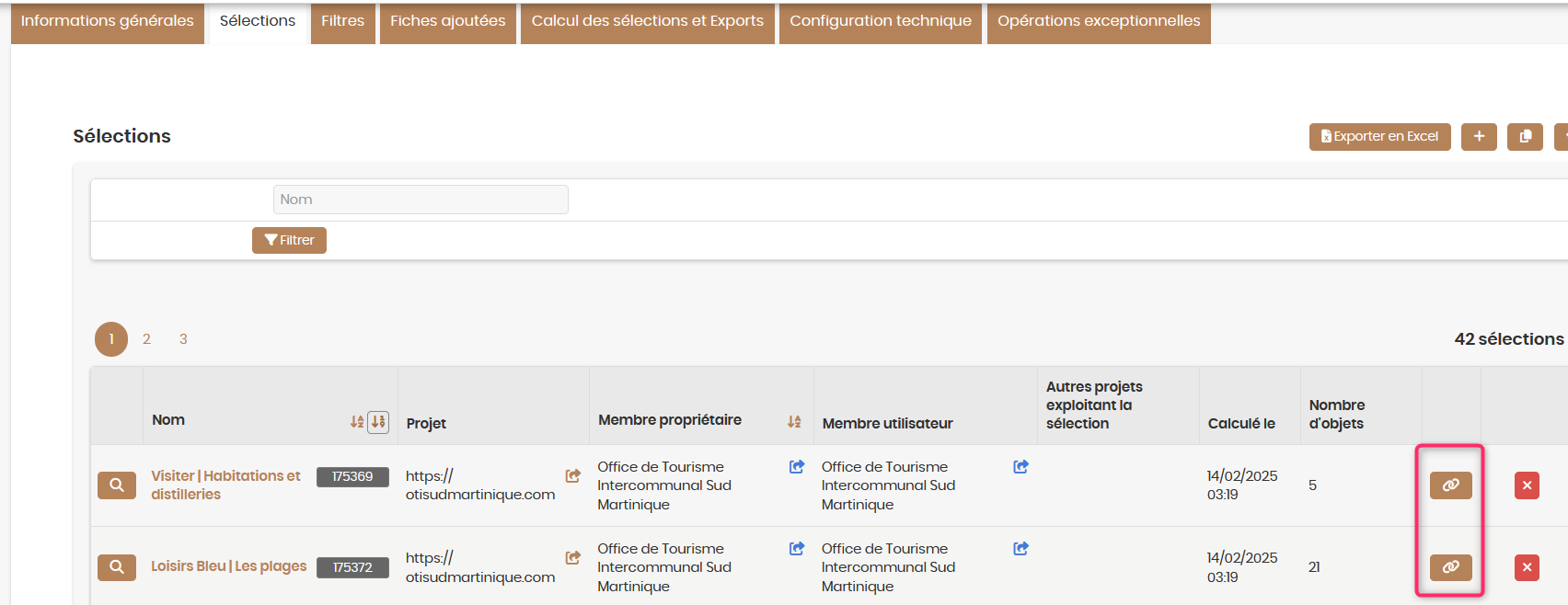Add a new selection with the plus button
This screenshot has width=1568, height=605.
click(1479, 136)
